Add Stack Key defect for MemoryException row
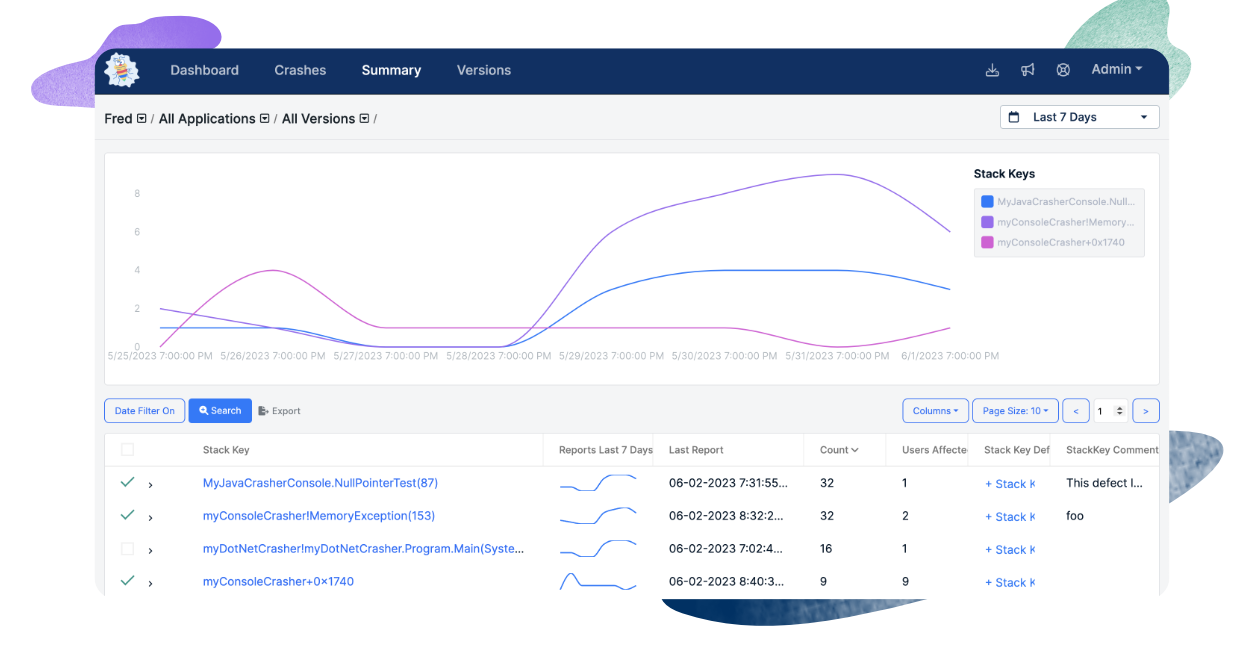1249x646 pixels. pyautogui.click(x=1010, y=517)
